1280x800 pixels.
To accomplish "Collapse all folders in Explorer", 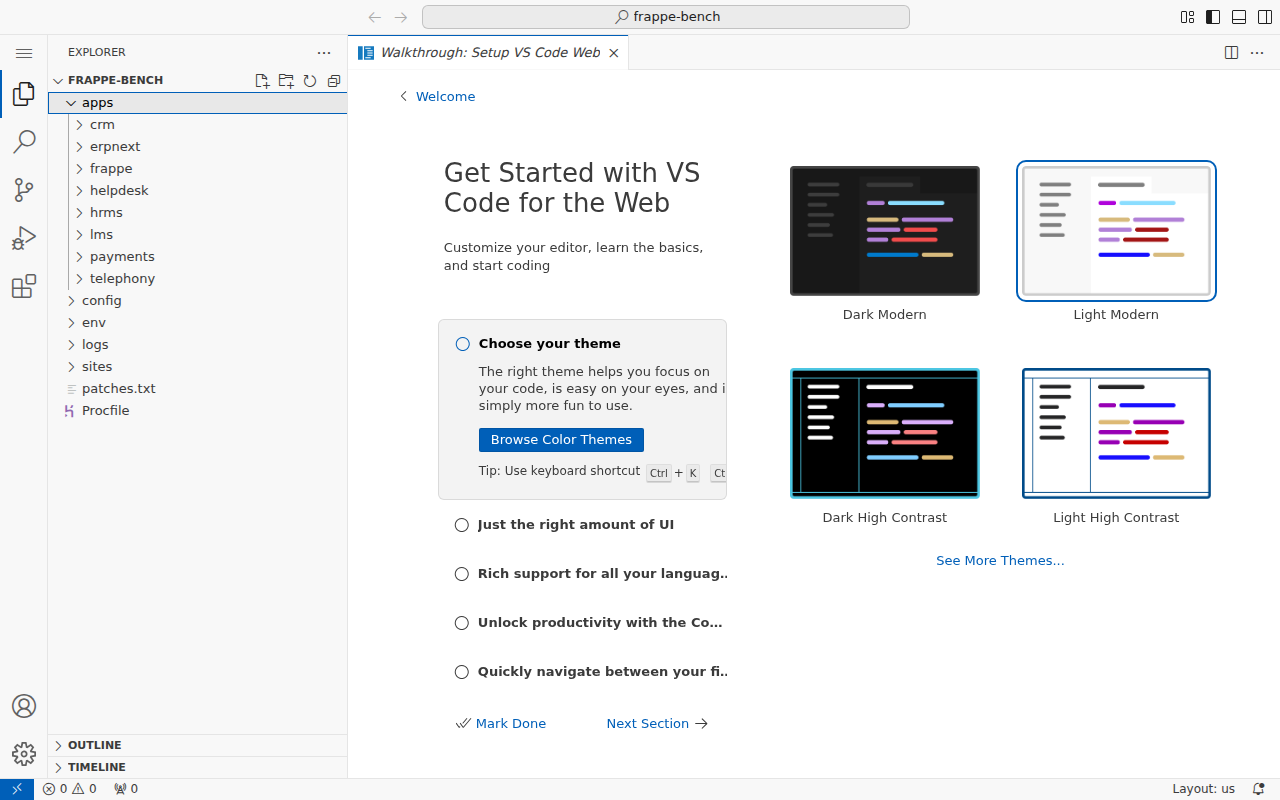I will tap(334, 81).
